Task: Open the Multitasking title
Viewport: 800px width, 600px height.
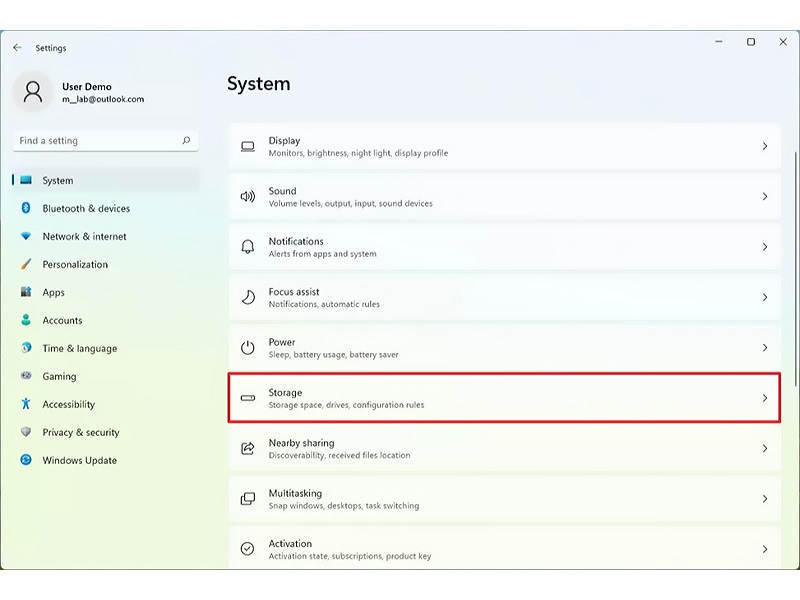Action: (295, 493)
